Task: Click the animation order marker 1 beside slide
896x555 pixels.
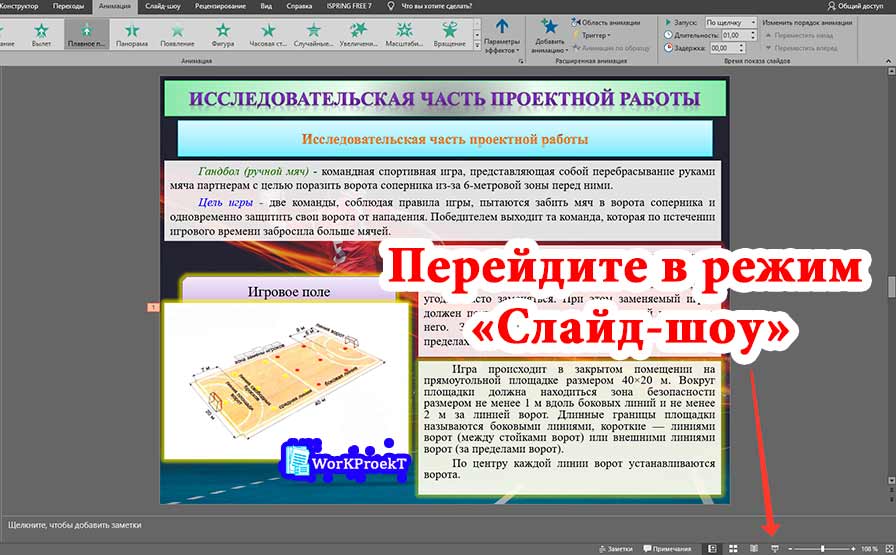Action: coord(153,308)
